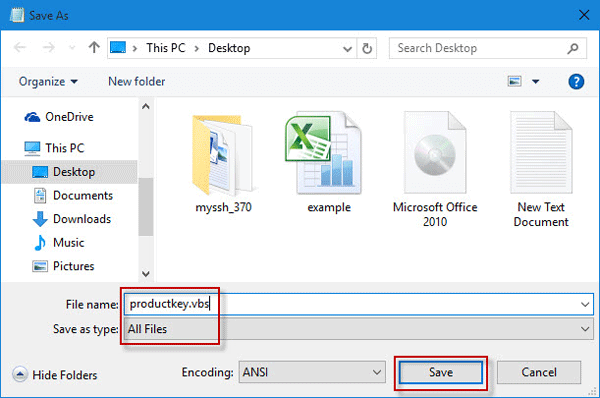Open the Save as type combo box
This screenshot has width=600, height=398.
tap(359, 329)
